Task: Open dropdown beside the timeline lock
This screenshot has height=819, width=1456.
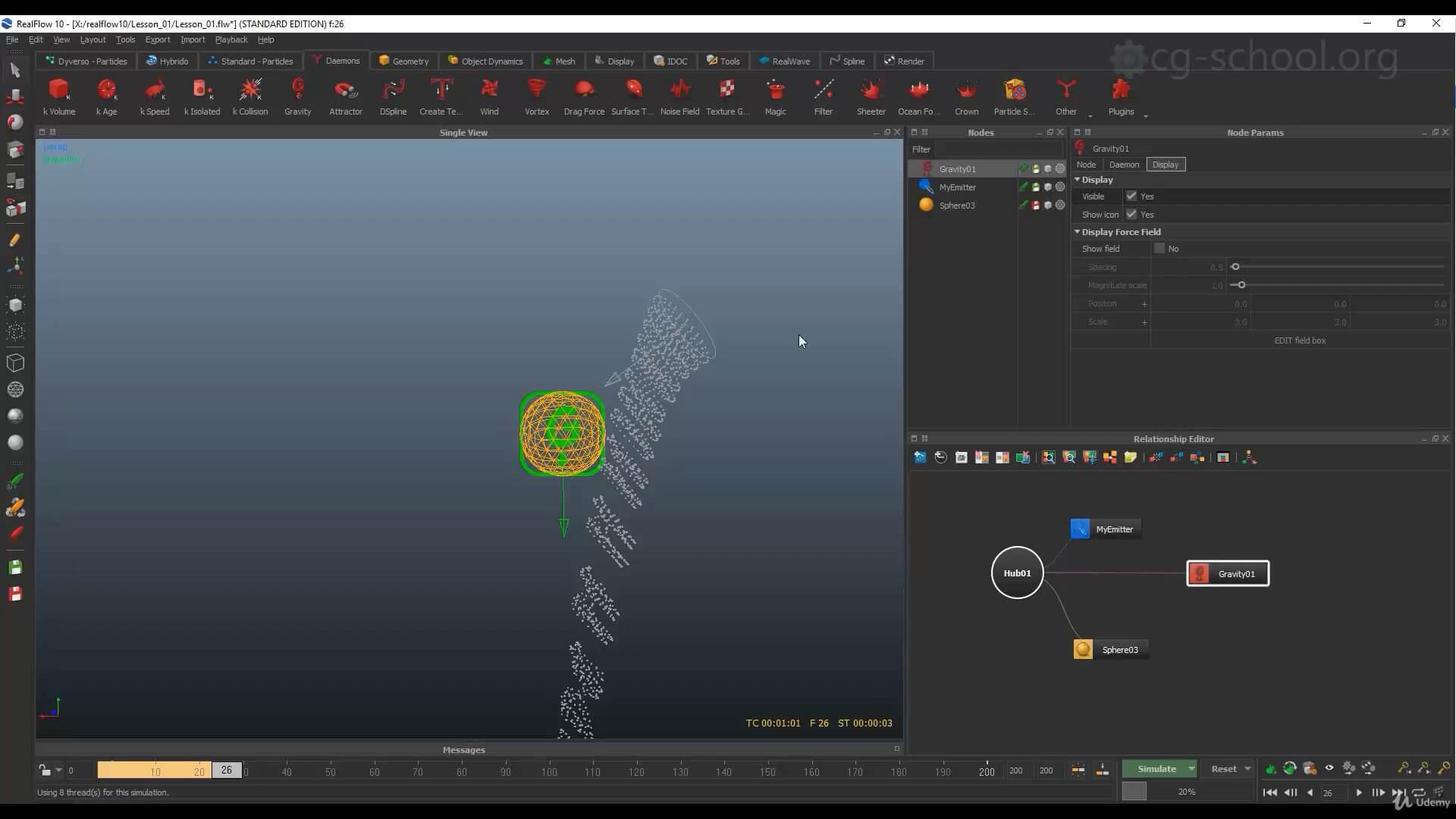Action: click(x=58, y=770)
